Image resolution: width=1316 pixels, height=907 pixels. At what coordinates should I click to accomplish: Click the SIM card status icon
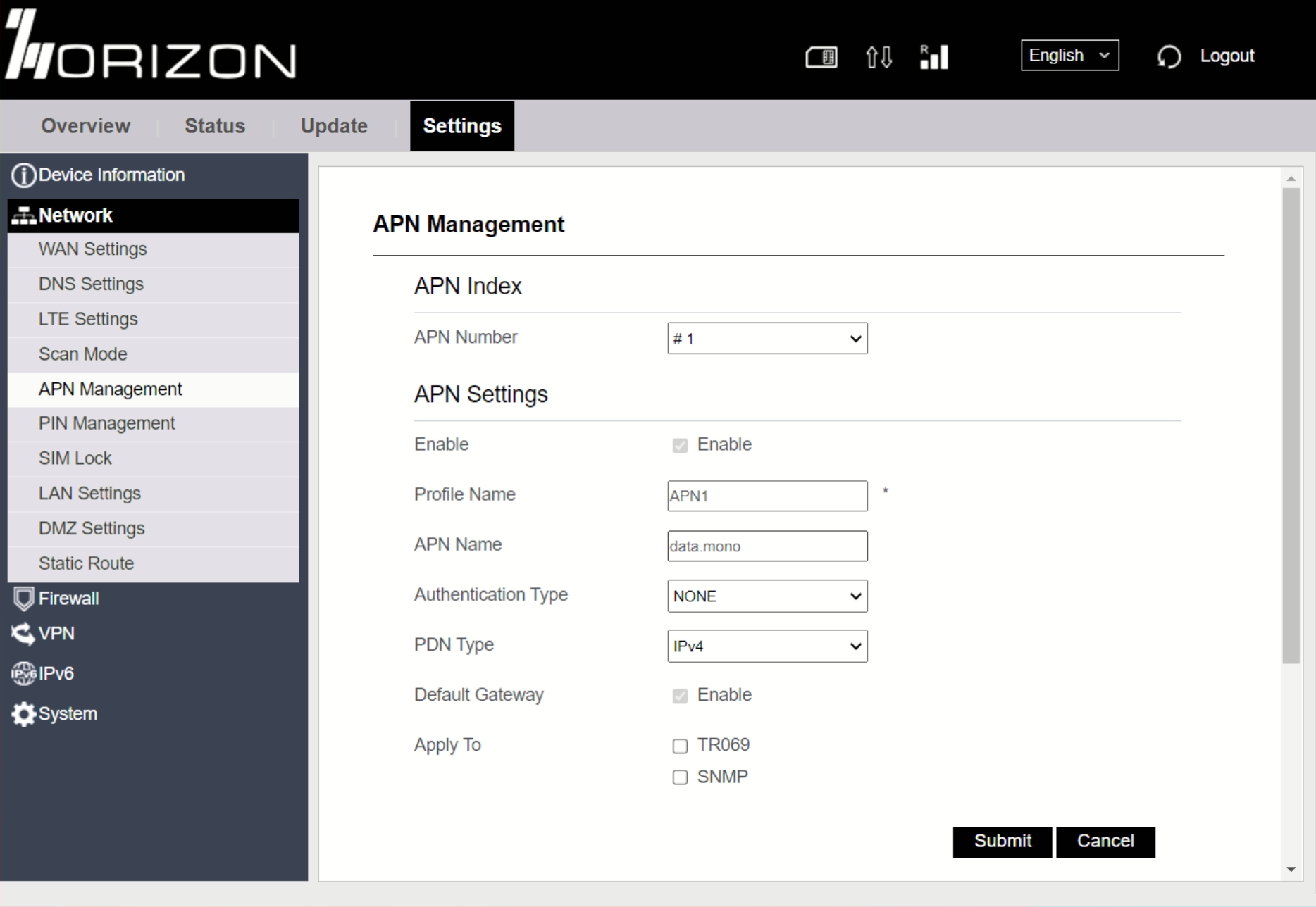[x=821, y=57]
